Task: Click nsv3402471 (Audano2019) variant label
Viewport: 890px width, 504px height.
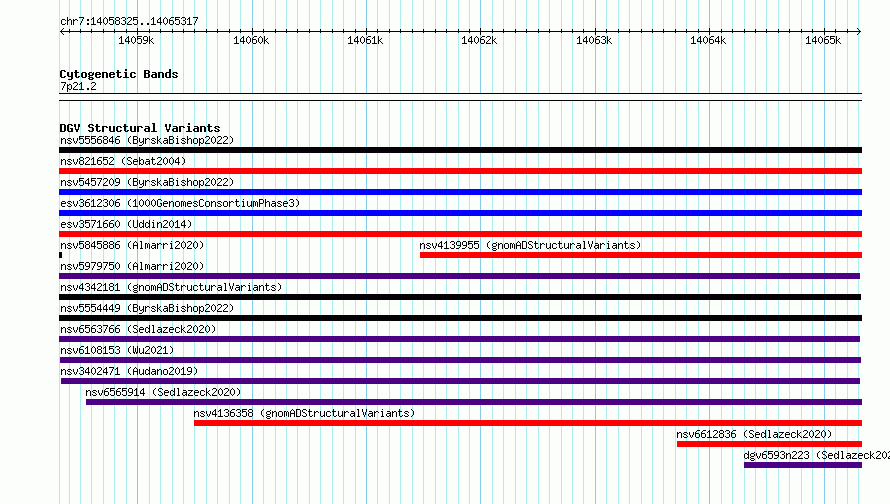Action: point(129,371)
